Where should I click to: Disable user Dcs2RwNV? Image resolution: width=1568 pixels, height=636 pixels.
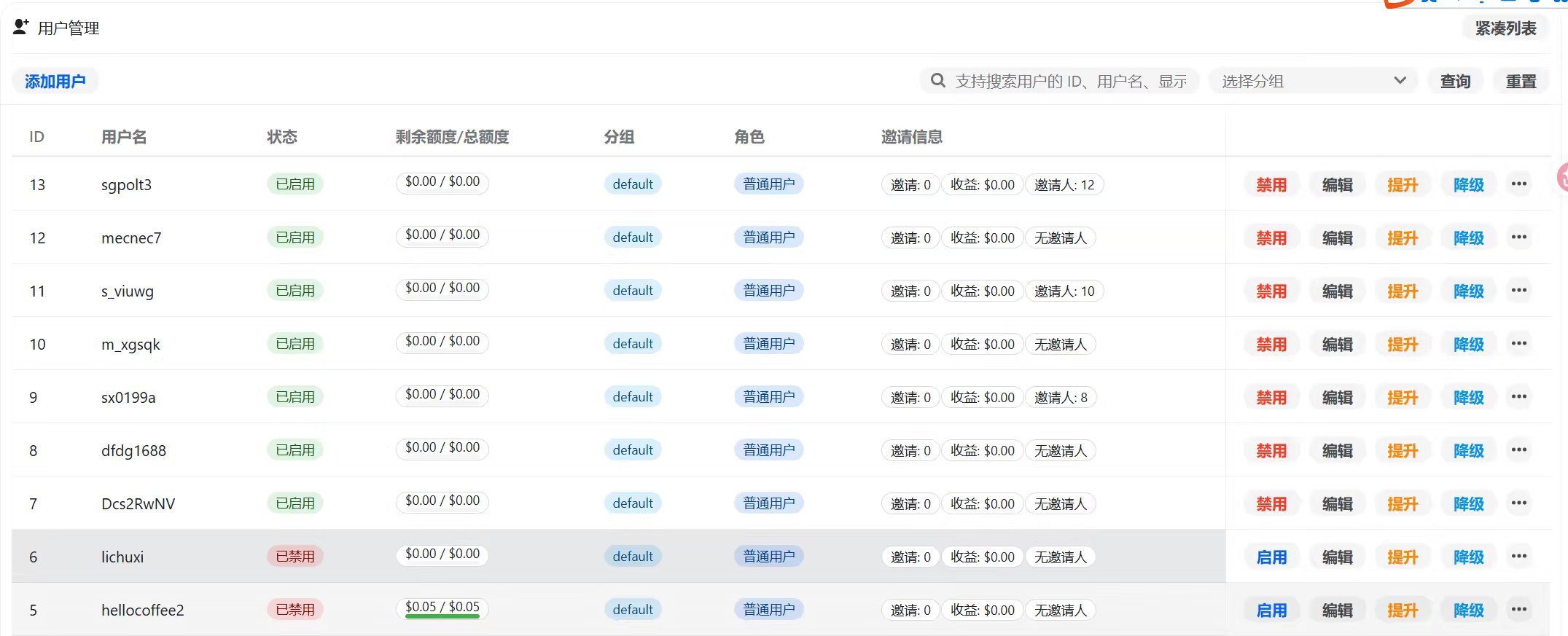pyautogui.click(x=1271, y=504)
